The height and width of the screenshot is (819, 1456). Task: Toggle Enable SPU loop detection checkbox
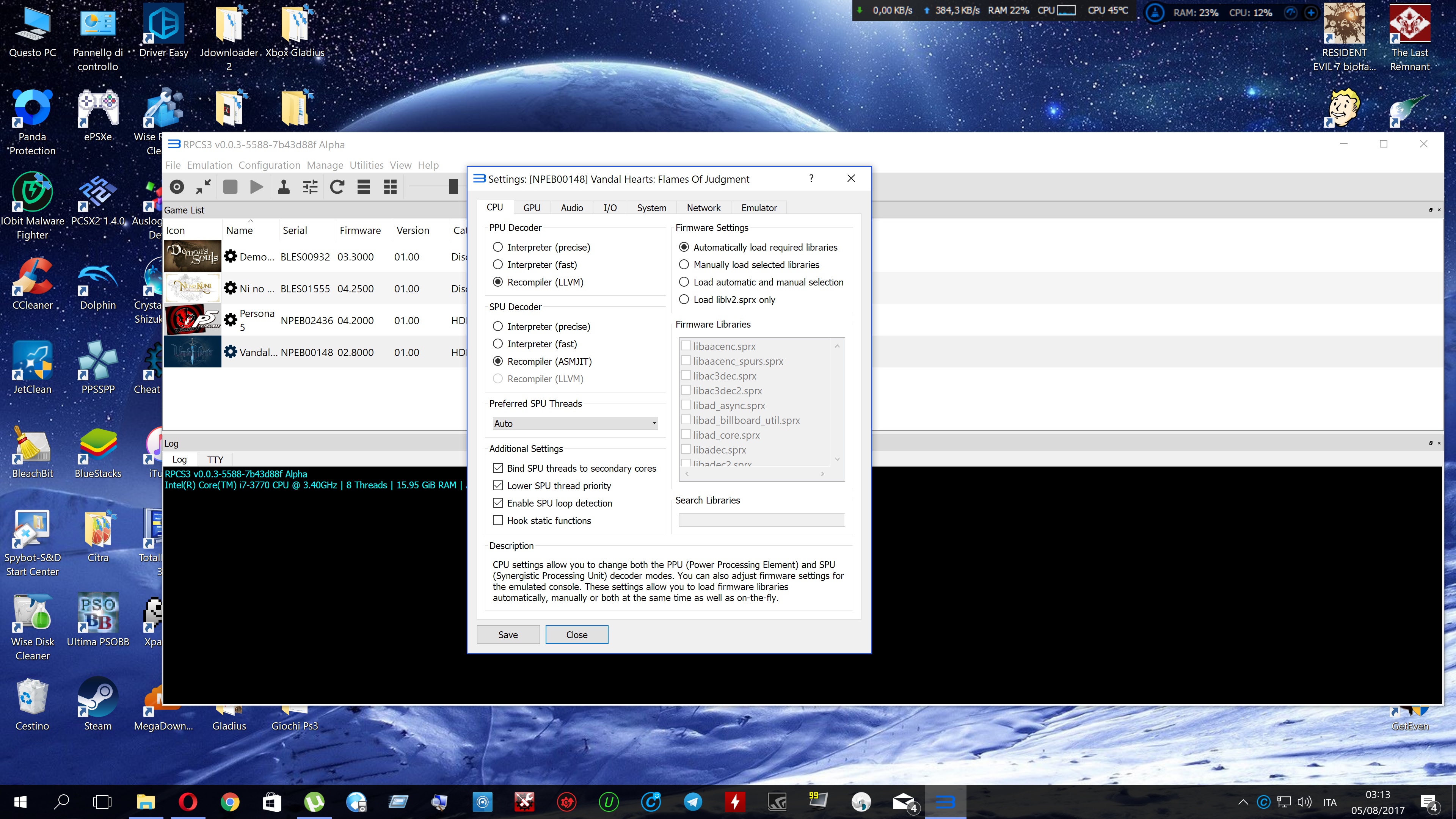552,503
